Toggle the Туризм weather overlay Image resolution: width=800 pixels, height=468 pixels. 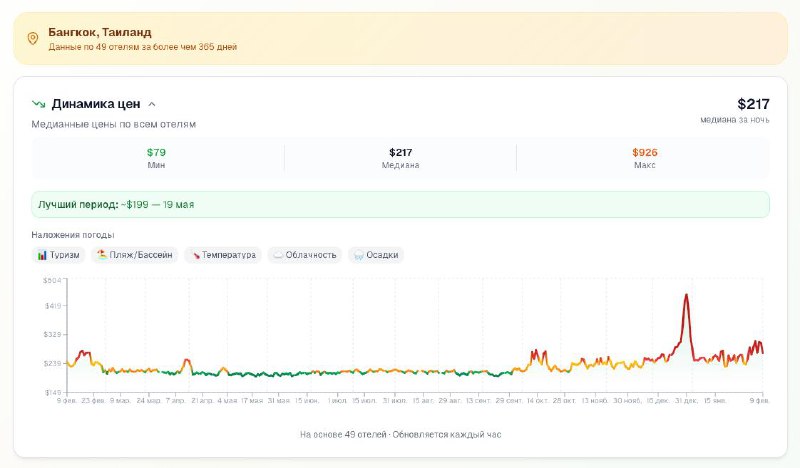coord(58,255)
